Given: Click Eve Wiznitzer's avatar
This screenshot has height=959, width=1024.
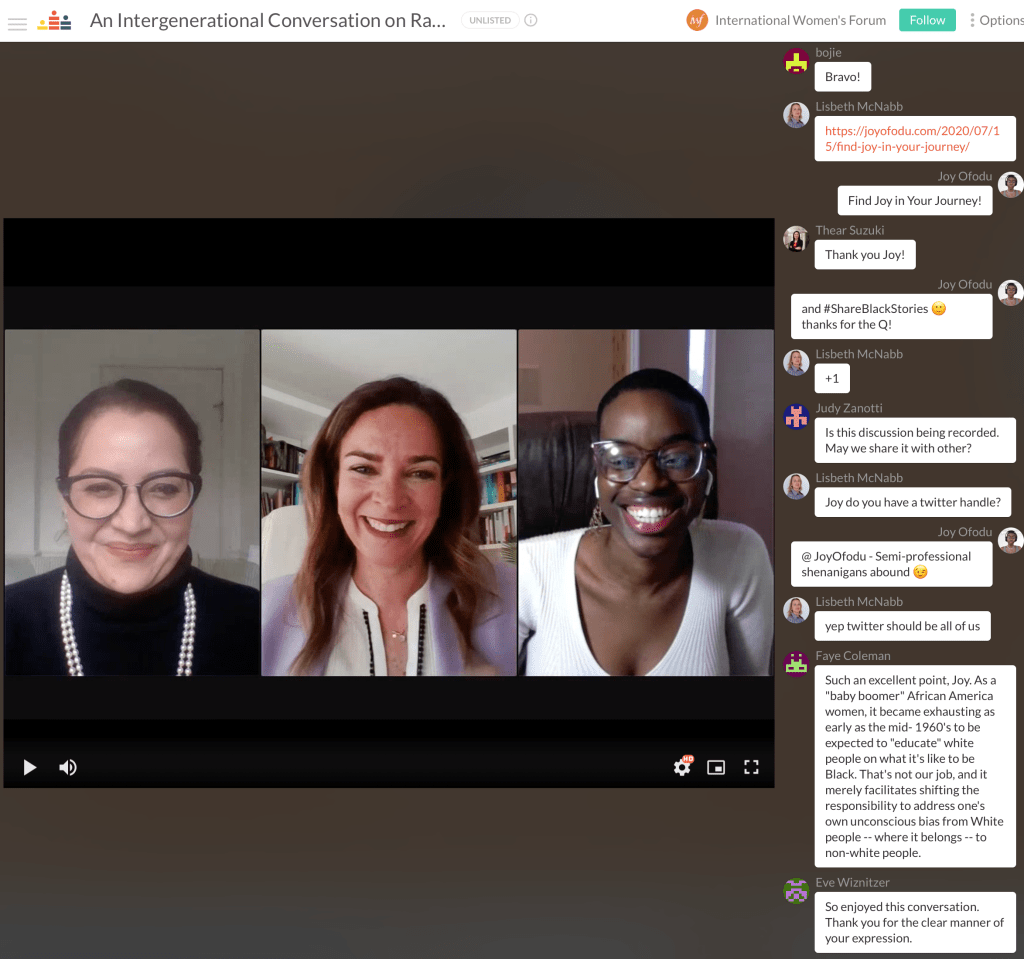Looking at the screenshot, I should click(796, 891).
